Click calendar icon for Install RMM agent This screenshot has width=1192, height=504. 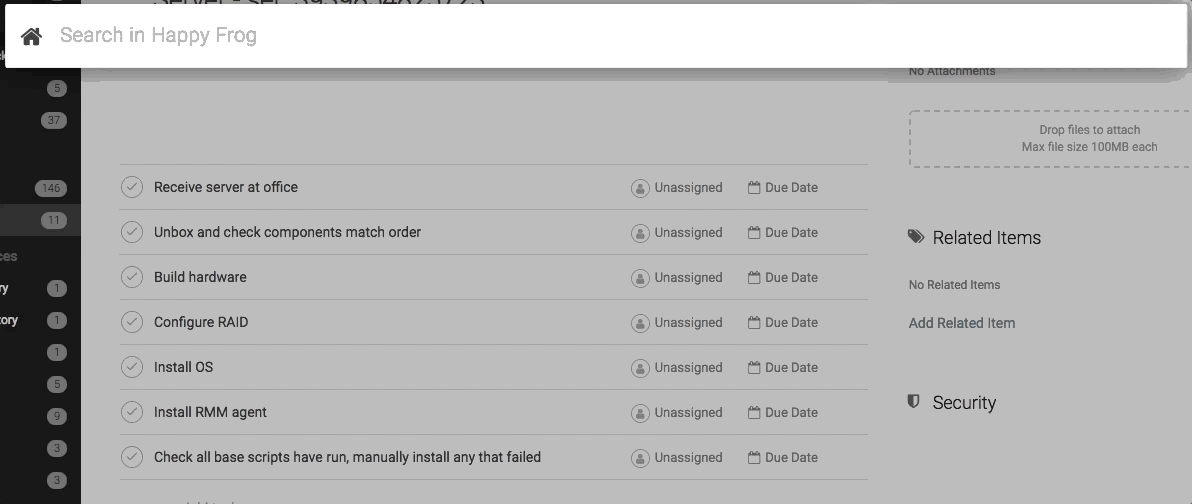point(754,412)
